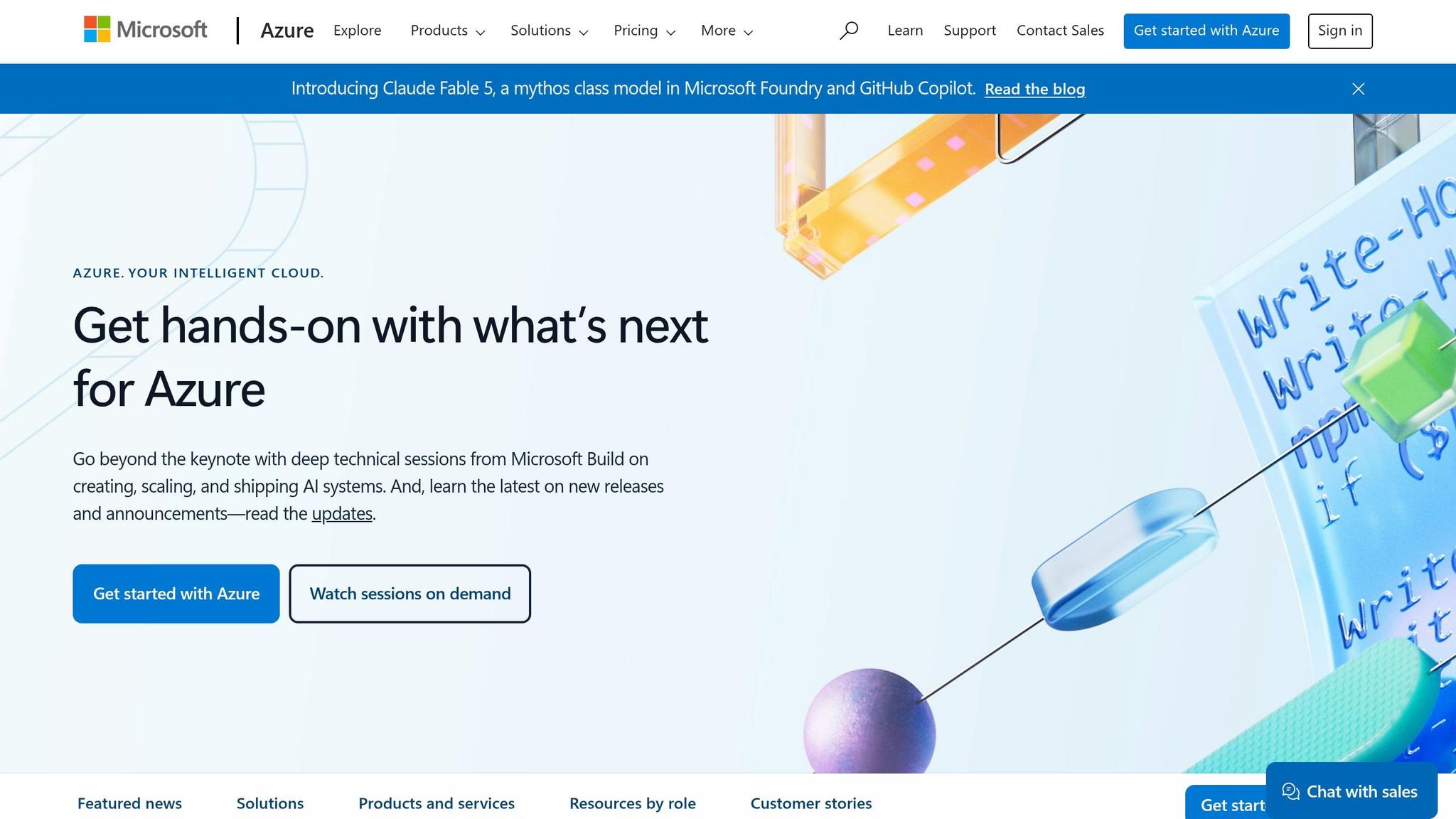Select Products and services tab

click(x=437, y=803)
